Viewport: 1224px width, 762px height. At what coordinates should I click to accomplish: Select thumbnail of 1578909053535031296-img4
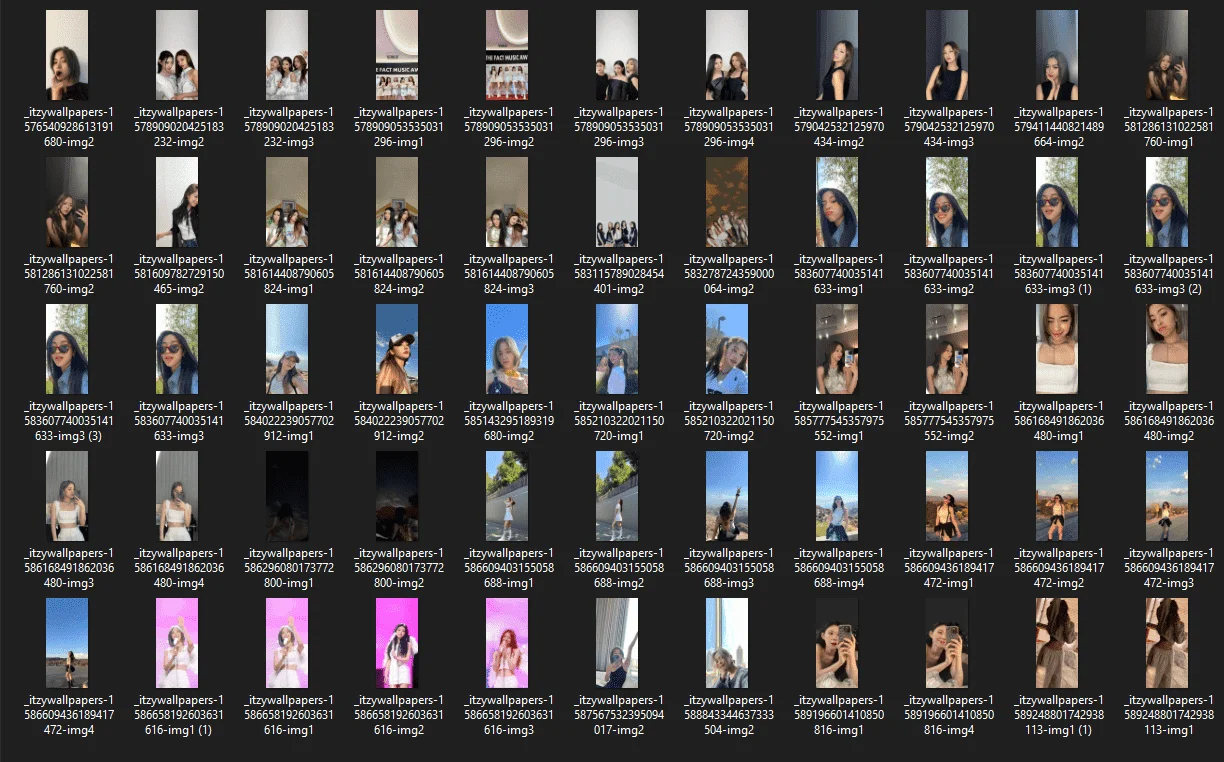[x=727, y=56]
